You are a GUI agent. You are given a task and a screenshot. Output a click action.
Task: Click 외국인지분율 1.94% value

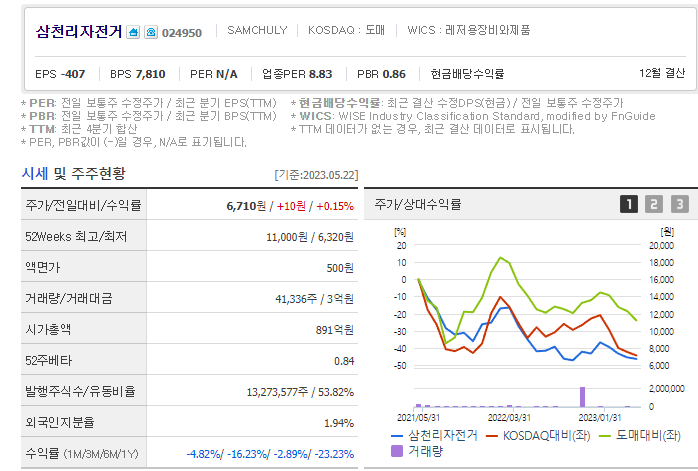(x=339, y=423)
